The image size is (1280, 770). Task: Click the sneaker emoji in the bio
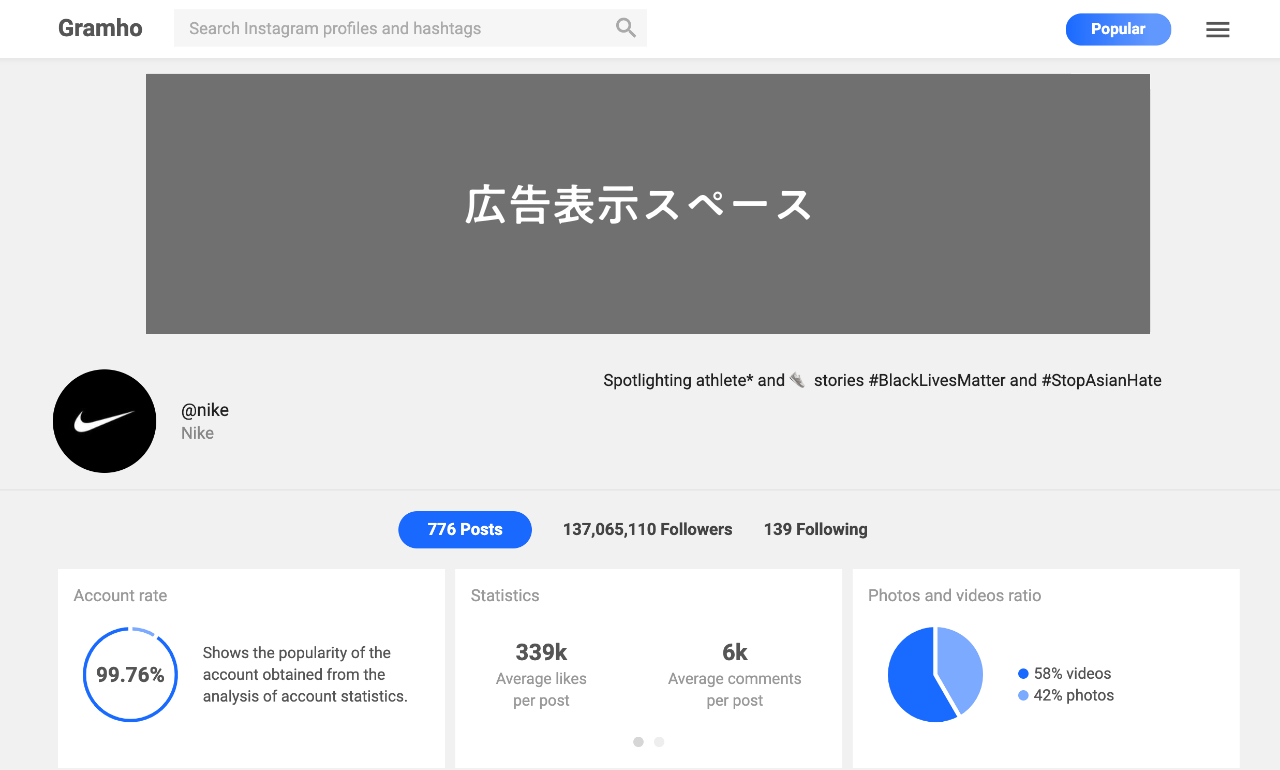point(796,380)
